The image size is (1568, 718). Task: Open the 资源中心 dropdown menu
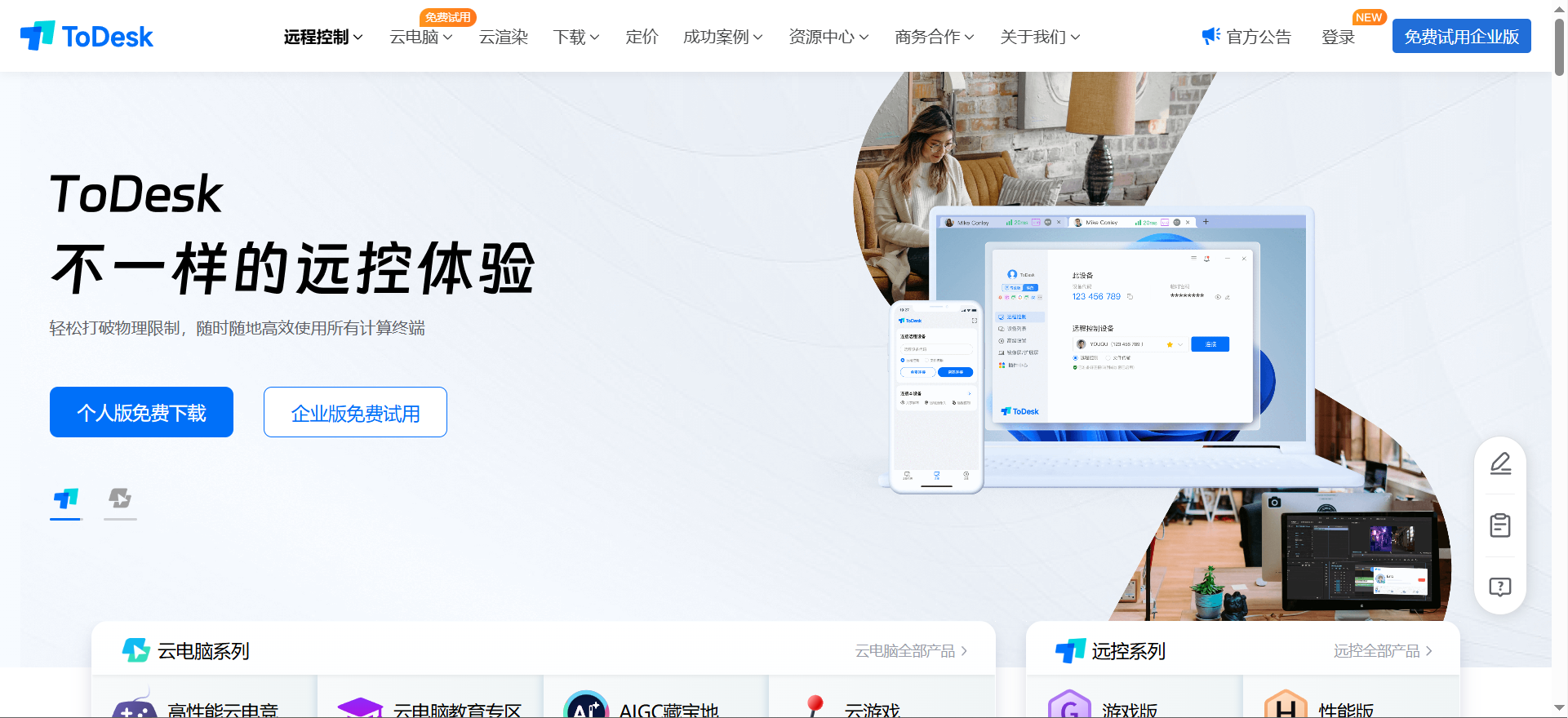click(x=828, y=37)
